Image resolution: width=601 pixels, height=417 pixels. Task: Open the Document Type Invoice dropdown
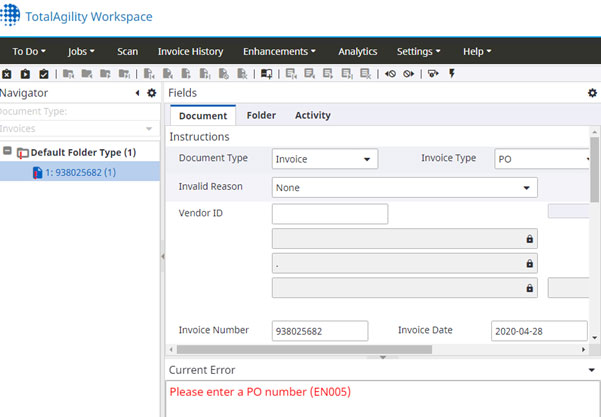(x=324, y=159)
